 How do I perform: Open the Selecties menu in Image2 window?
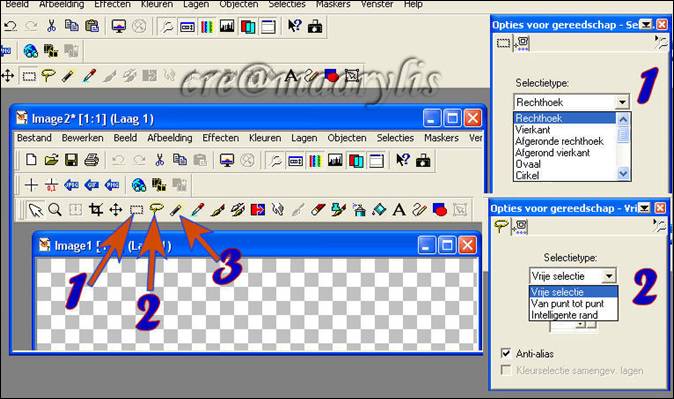[395, 138]
